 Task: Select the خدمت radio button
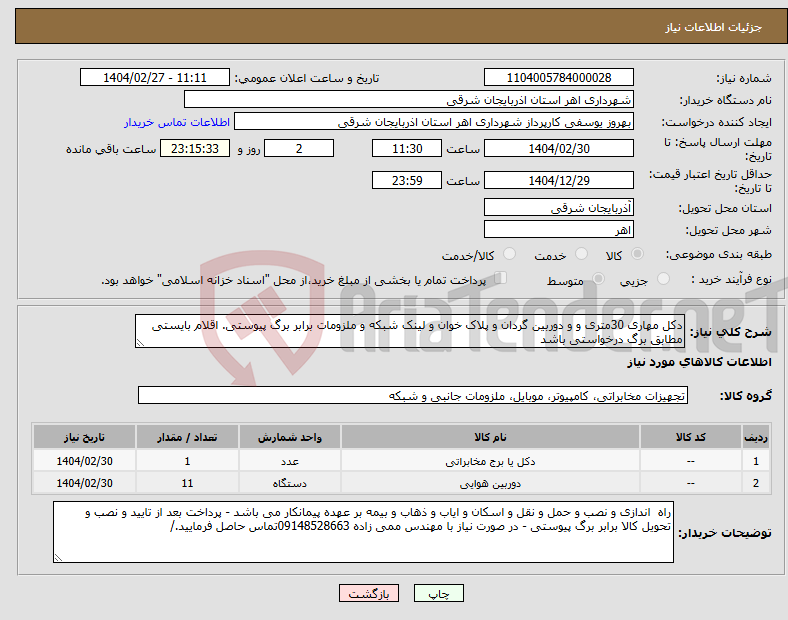point(581,254)
